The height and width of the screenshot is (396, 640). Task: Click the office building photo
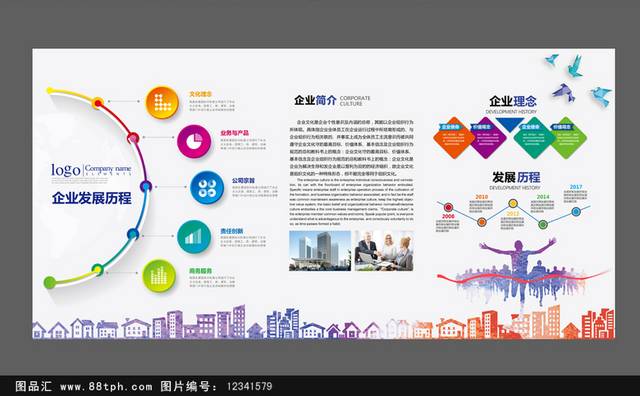tap(320, 251)
